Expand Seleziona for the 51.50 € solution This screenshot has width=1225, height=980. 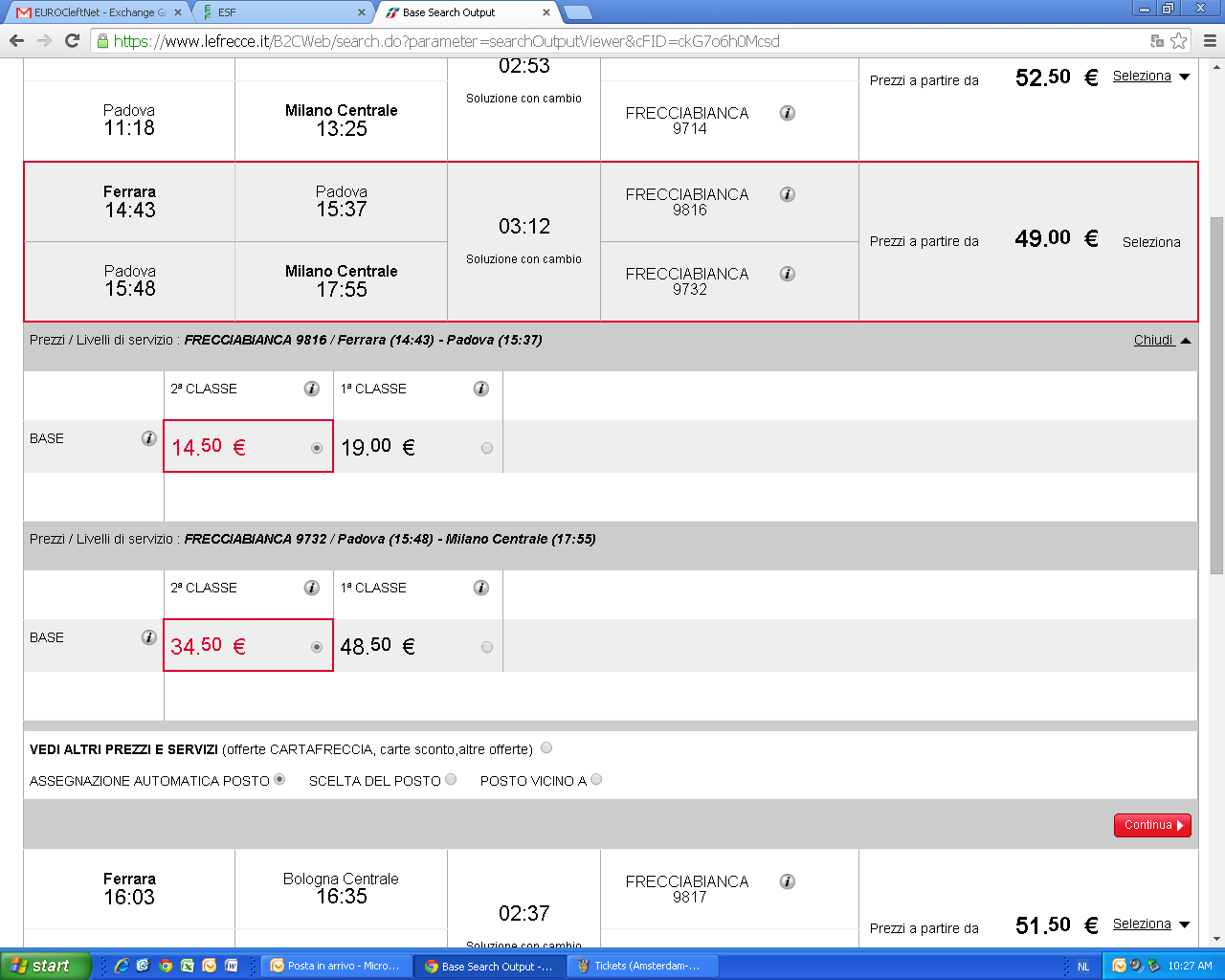point(1150,924)
